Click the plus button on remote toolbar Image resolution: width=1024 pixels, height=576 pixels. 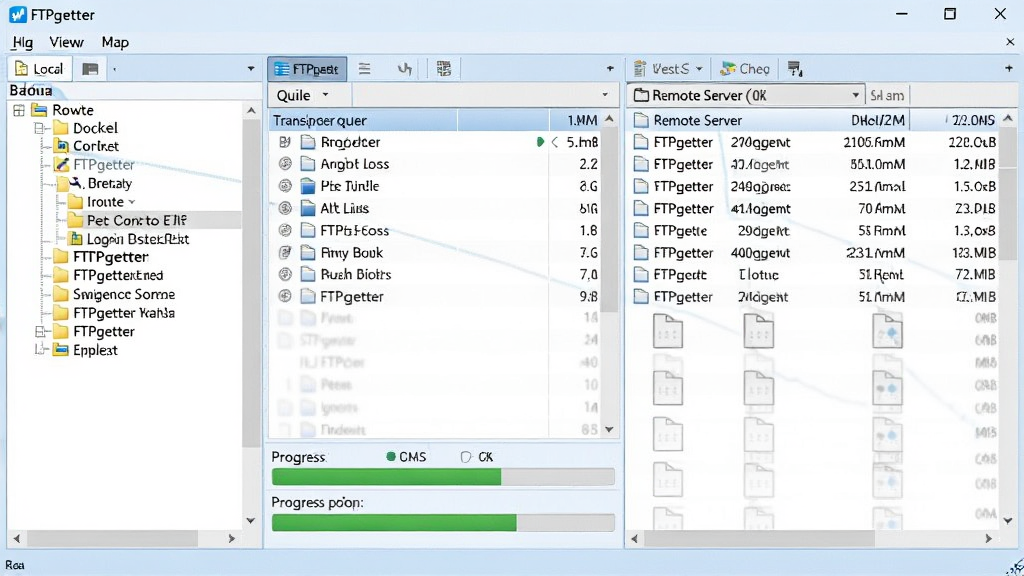click(x=1009, y=69)
